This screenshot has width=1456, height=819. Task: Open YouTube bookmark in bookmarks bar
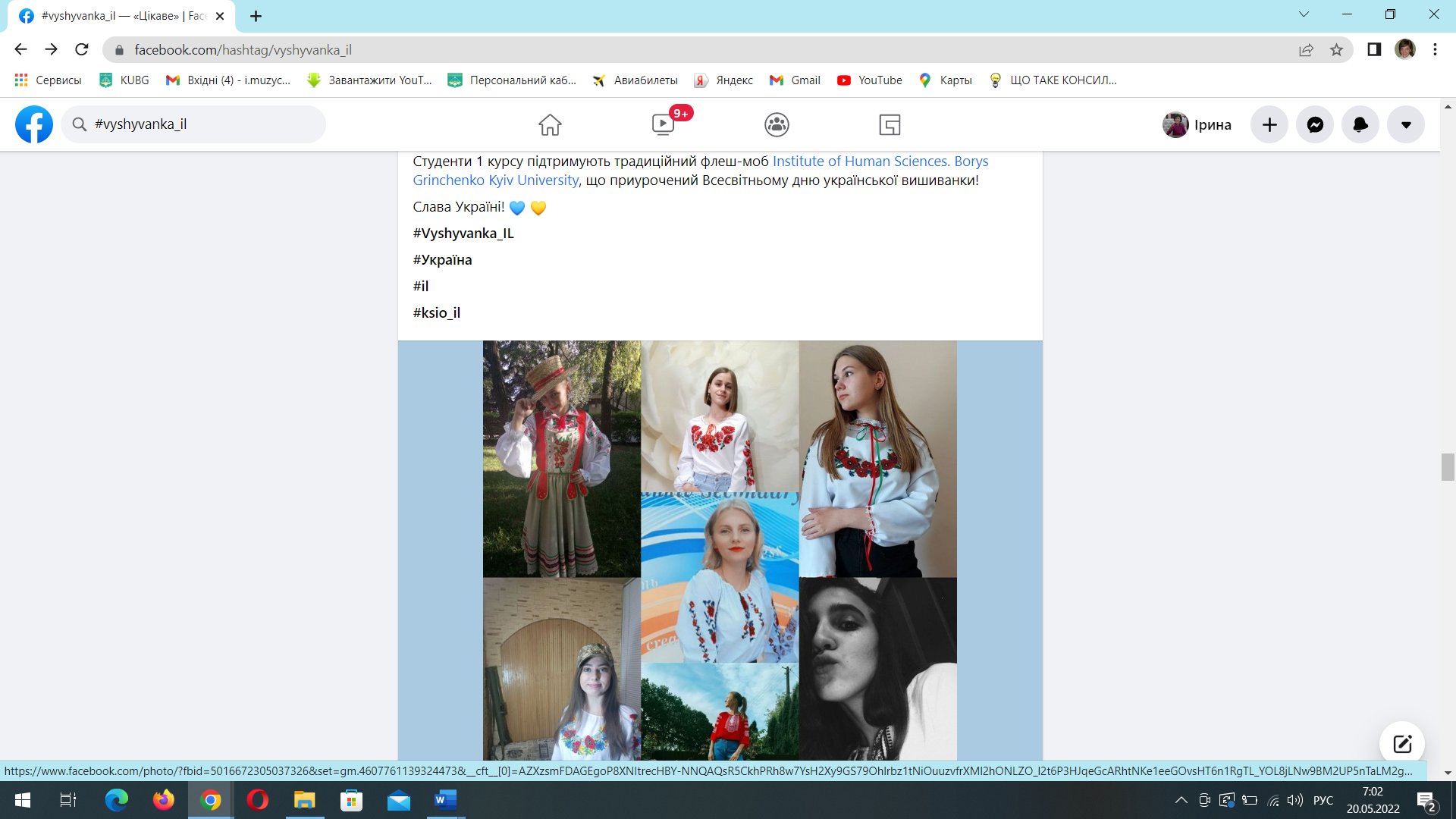(x=870, y=80)
